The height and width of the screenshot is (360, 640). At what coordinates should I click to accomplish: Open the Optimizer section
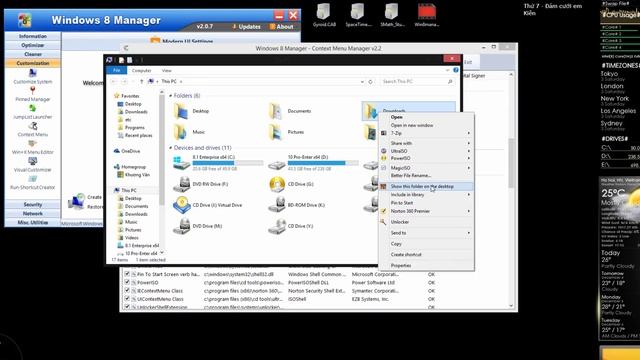tap(33, 45)
